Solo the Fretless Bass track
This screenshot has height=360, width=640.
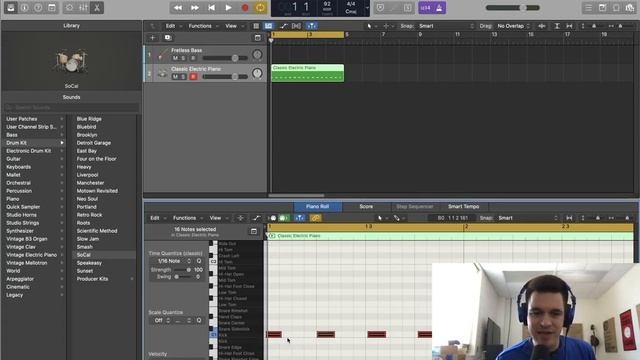click(x=183, y=58)
